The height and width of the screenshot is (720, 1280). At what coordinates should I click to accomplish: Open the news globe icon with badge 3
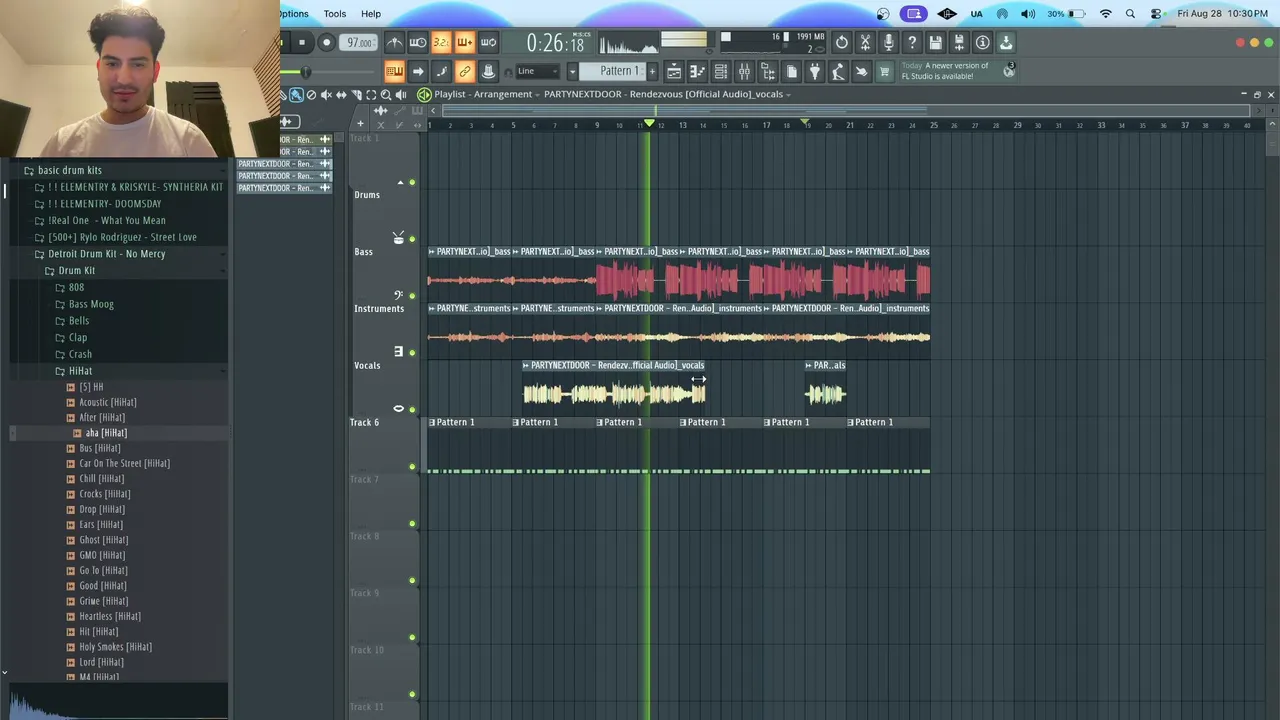click(x=1009, y=69)
